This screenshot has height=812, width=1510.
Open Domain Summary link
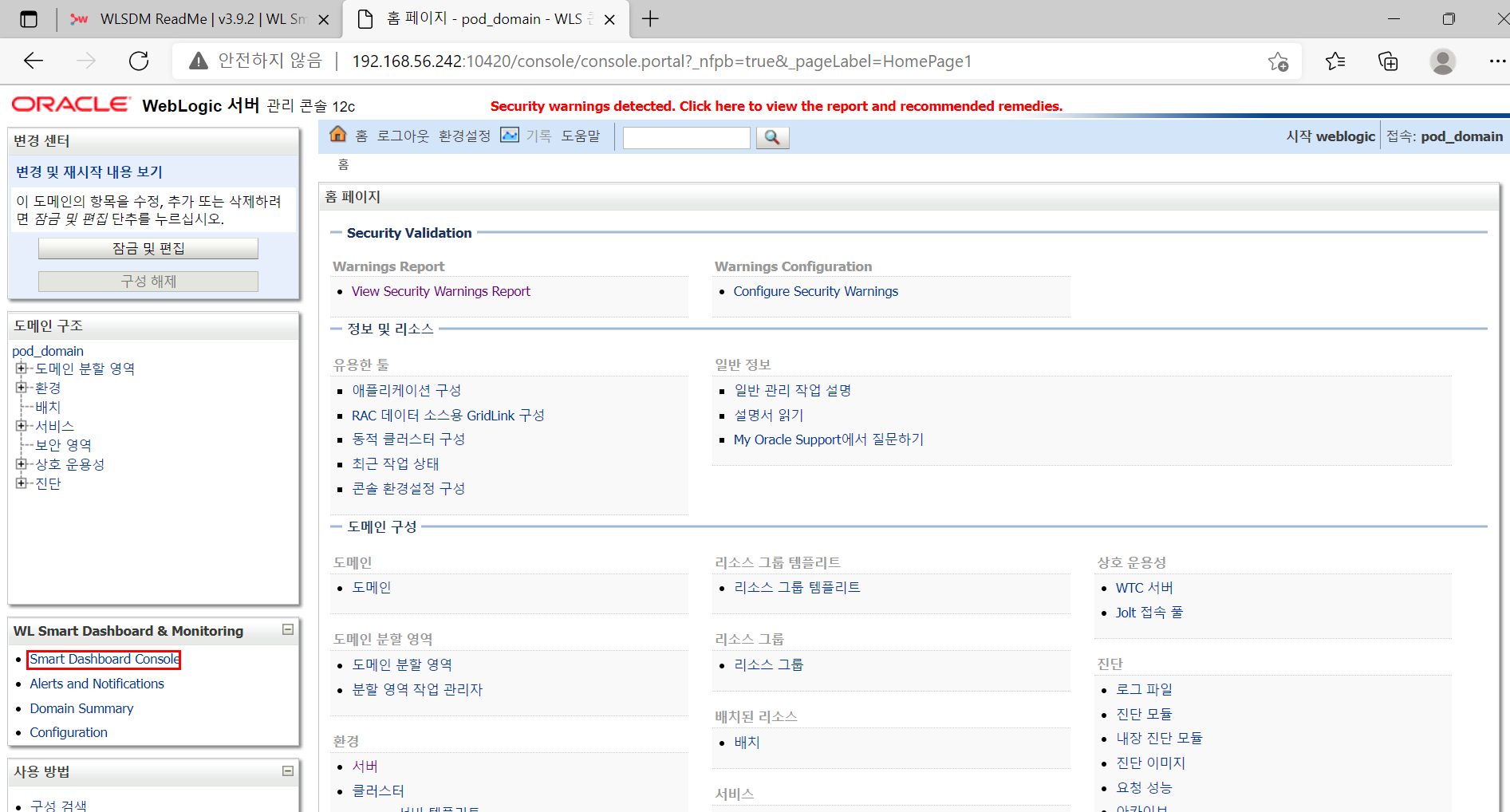coord(81,708)
